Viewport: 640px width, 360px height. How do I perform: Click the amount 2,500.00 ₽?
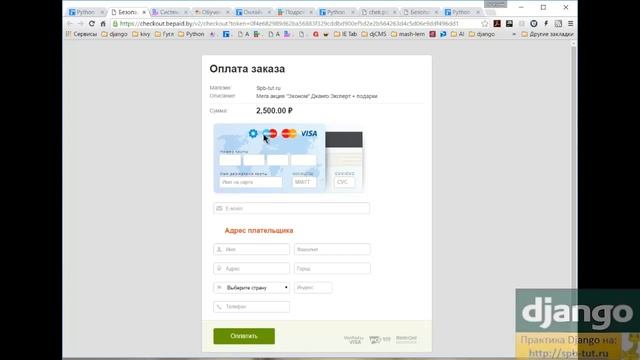pos(274,111)
